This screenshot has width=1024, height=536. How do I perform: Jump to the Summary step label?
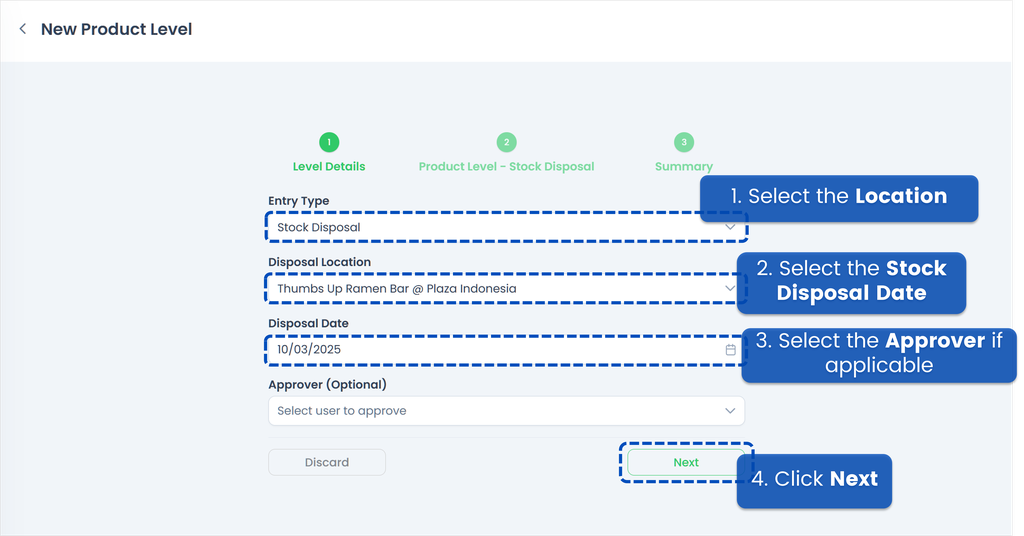click(683, 167)
